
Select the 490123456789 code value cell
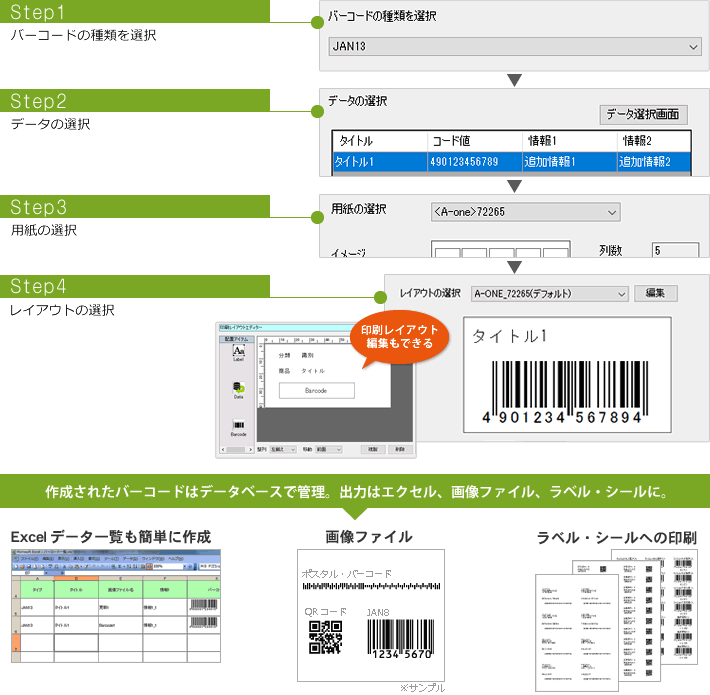pos(475,162)
